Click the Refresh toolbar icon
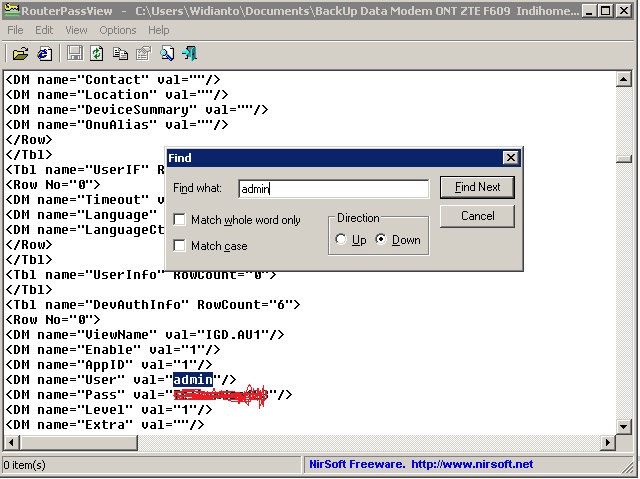Image resolution: width=640 pixels, height=479 pixels. 97,53
